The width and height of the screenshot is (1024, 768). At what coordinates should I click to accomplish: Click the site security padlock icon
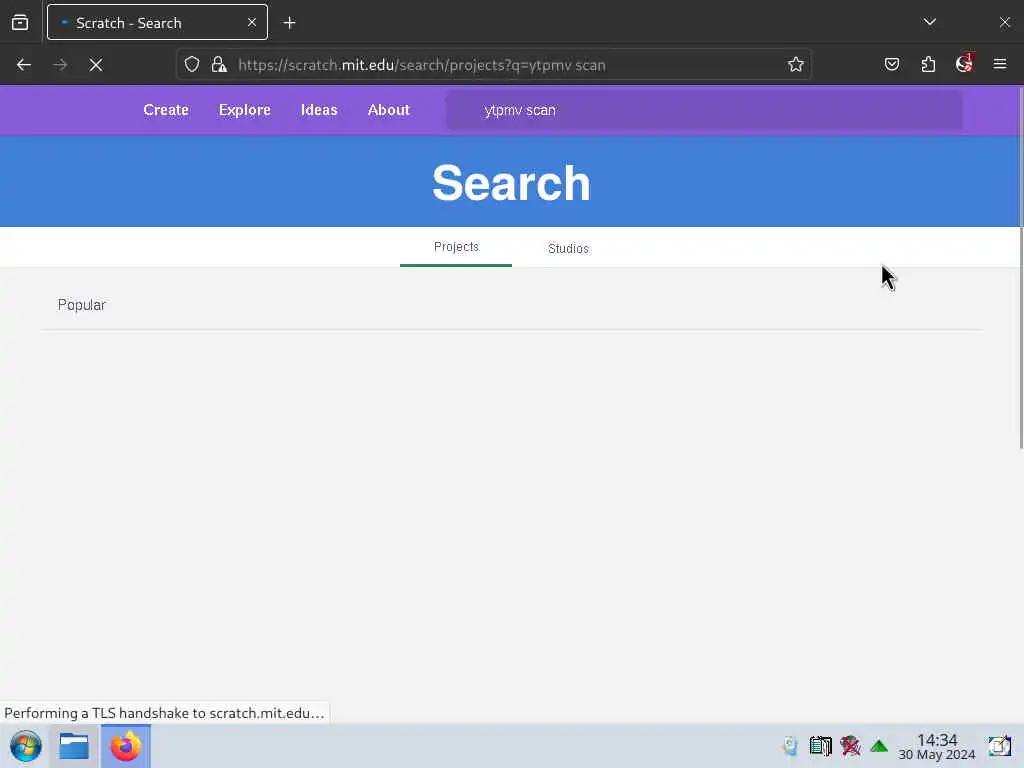pyautogui.click(x=219, y=65)
